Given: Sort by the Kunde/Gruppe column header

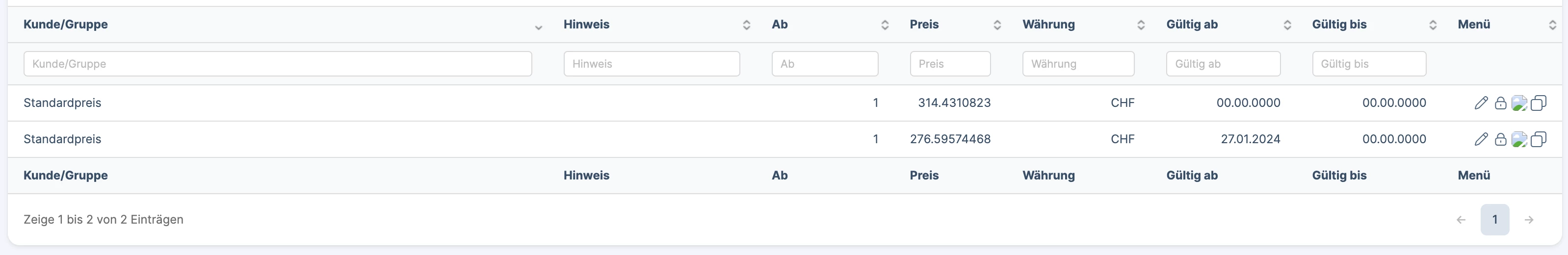Looking at the screenshot, I should (x=66, y=25).
